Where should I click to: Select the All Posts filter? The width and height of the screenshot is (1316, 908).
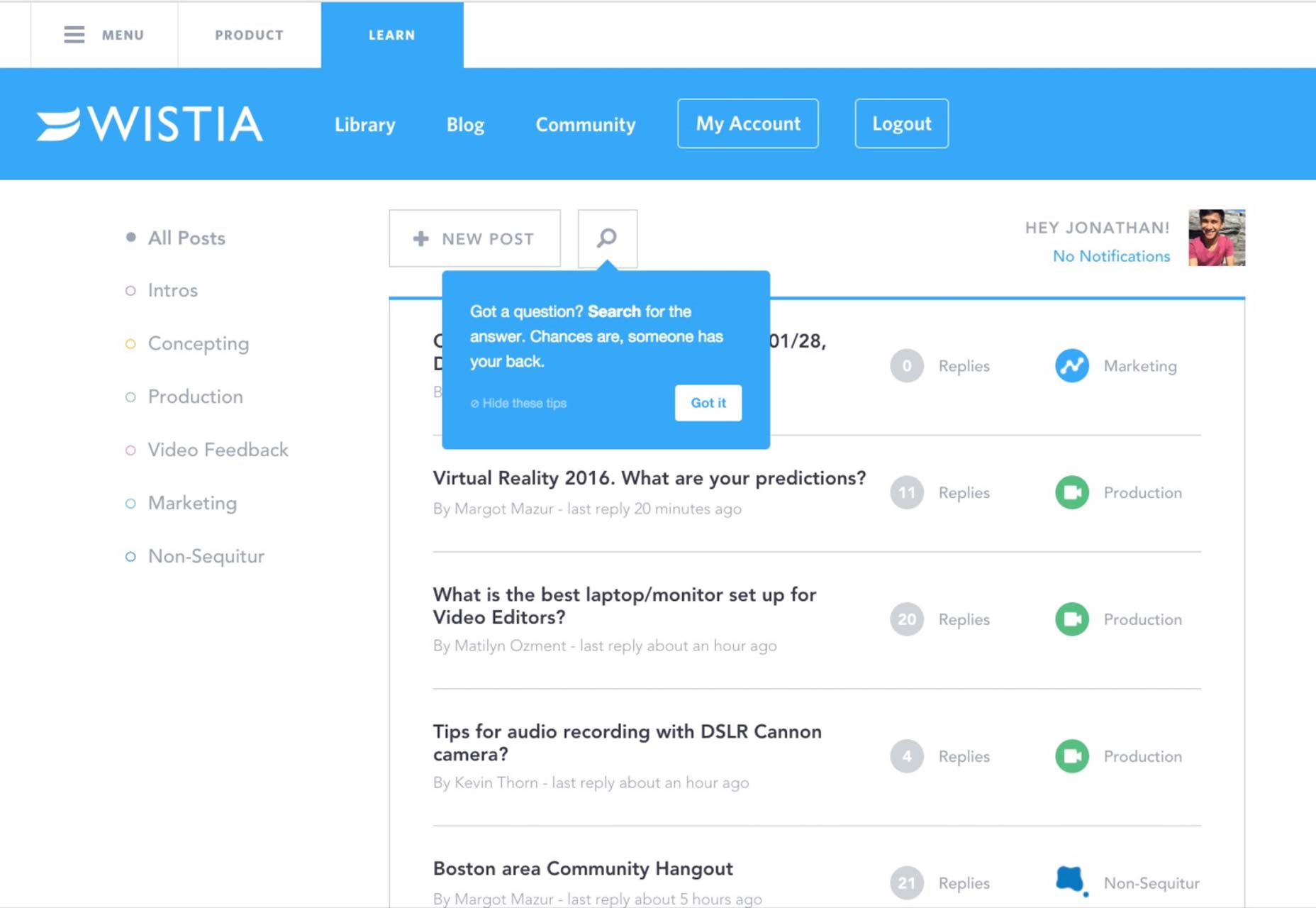[x=175, y=238]
